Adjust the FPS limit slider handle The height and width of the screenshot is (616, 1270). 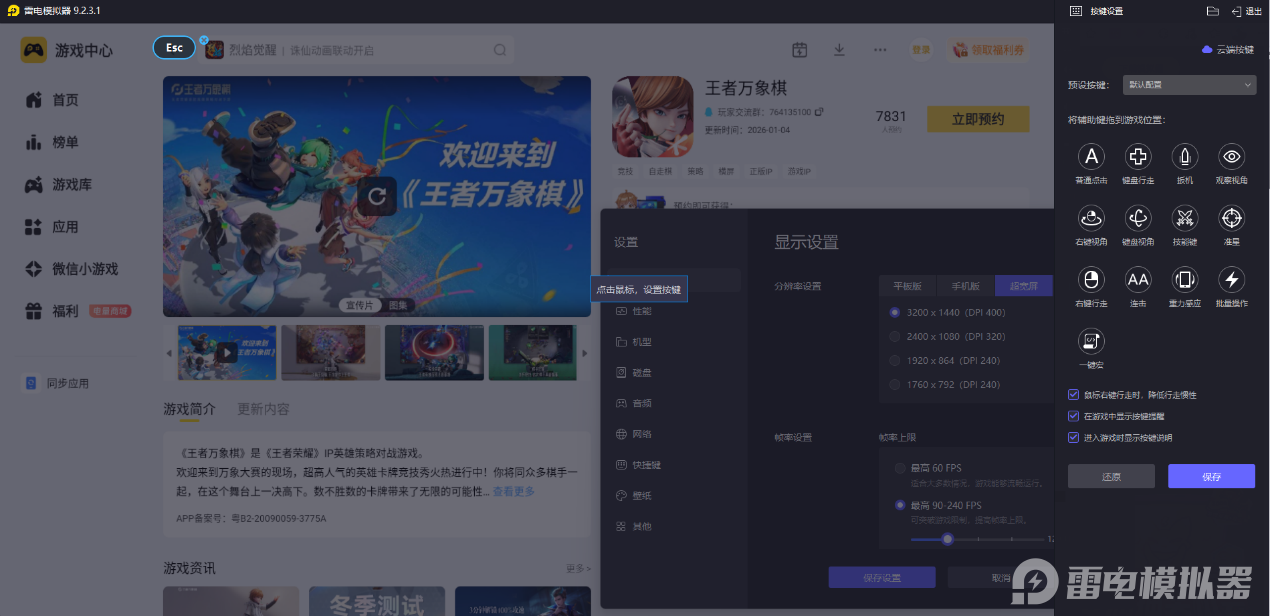tap(947, 539)
